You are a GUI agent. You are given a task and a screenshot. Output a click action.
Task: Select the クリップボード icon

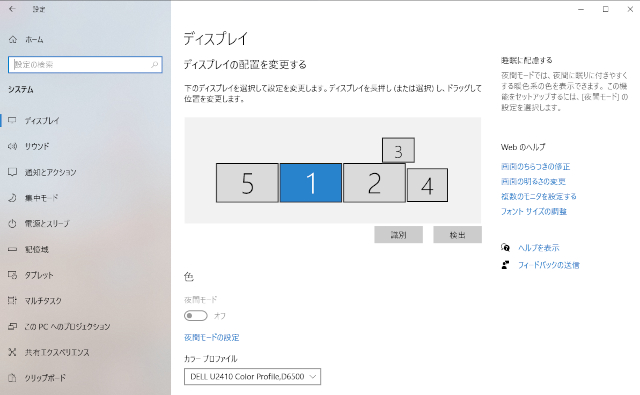[12, 378]
